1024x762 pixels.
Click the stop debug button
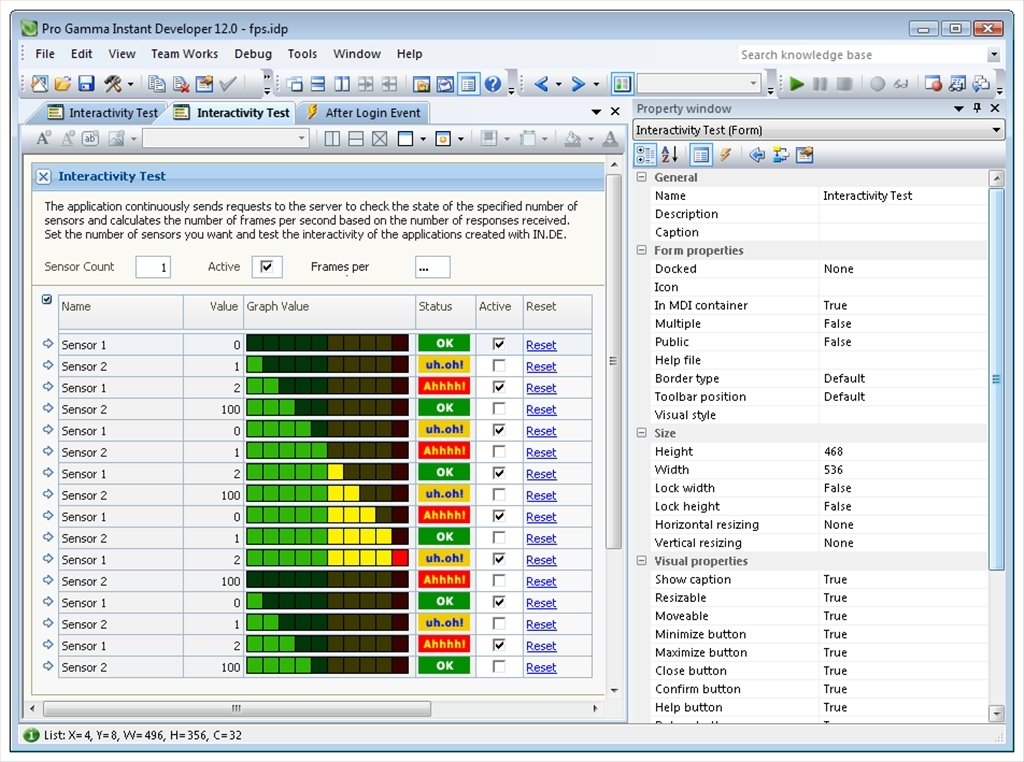point(844,84)
